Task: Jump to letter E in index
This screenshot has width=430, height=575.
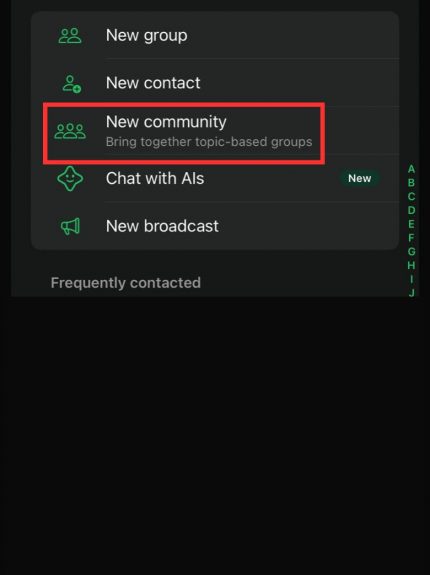Action: pyautogui.click(x=411, y=224)
